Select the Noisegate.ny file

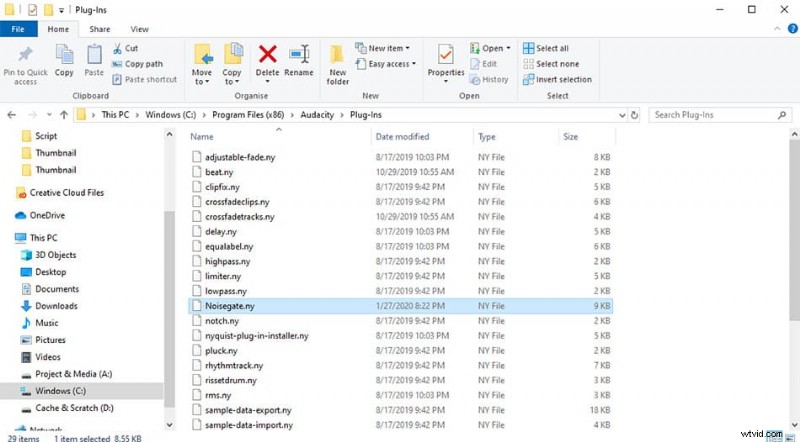click(401, 306)
